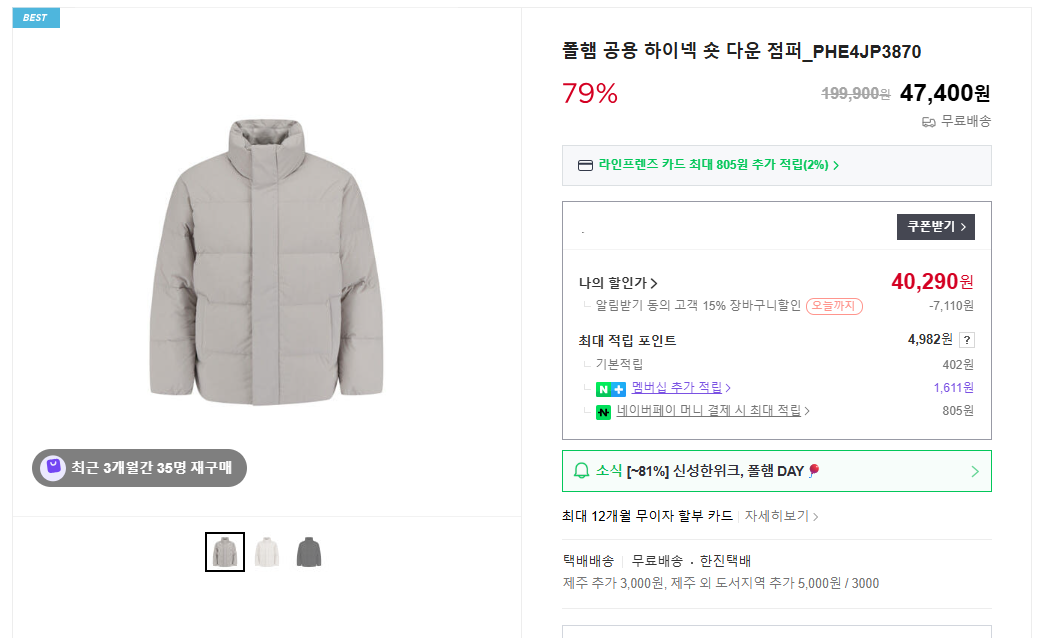This screenshot has height=638, width=1047.
Task: Select the white jacket color thumbnail
Action: 267,552
